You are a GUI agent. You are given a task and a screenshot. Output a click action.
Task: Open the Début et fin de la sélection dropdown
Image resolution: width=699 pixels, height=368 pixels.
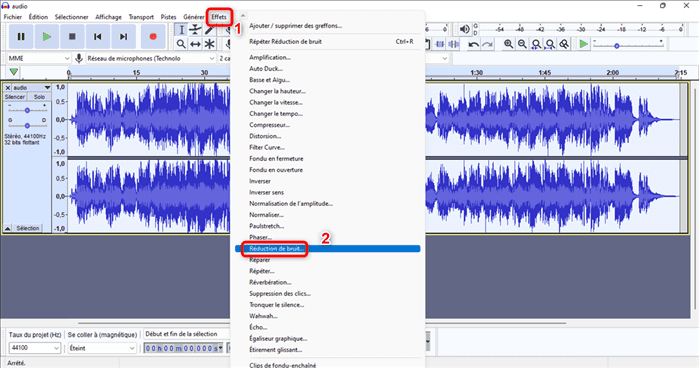[x=187, y=334]
